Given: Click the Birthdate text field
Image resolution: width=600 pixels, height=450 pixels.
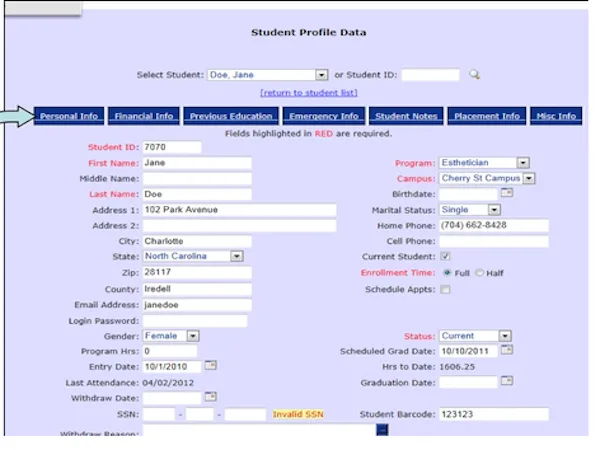Looking at the screenshot, I should pos(468,194).
